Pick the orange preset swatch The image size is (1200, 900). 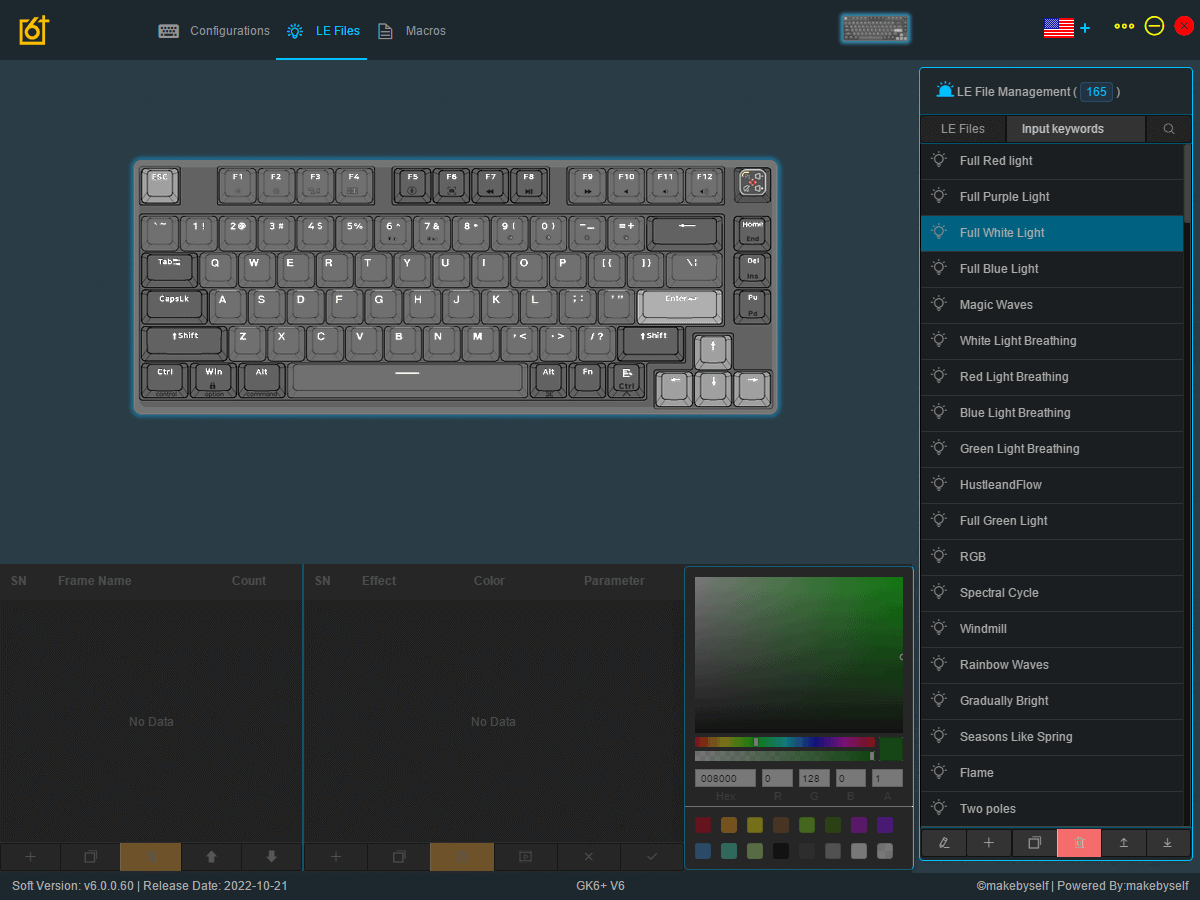pyautogui.click(x=729, y=825)
